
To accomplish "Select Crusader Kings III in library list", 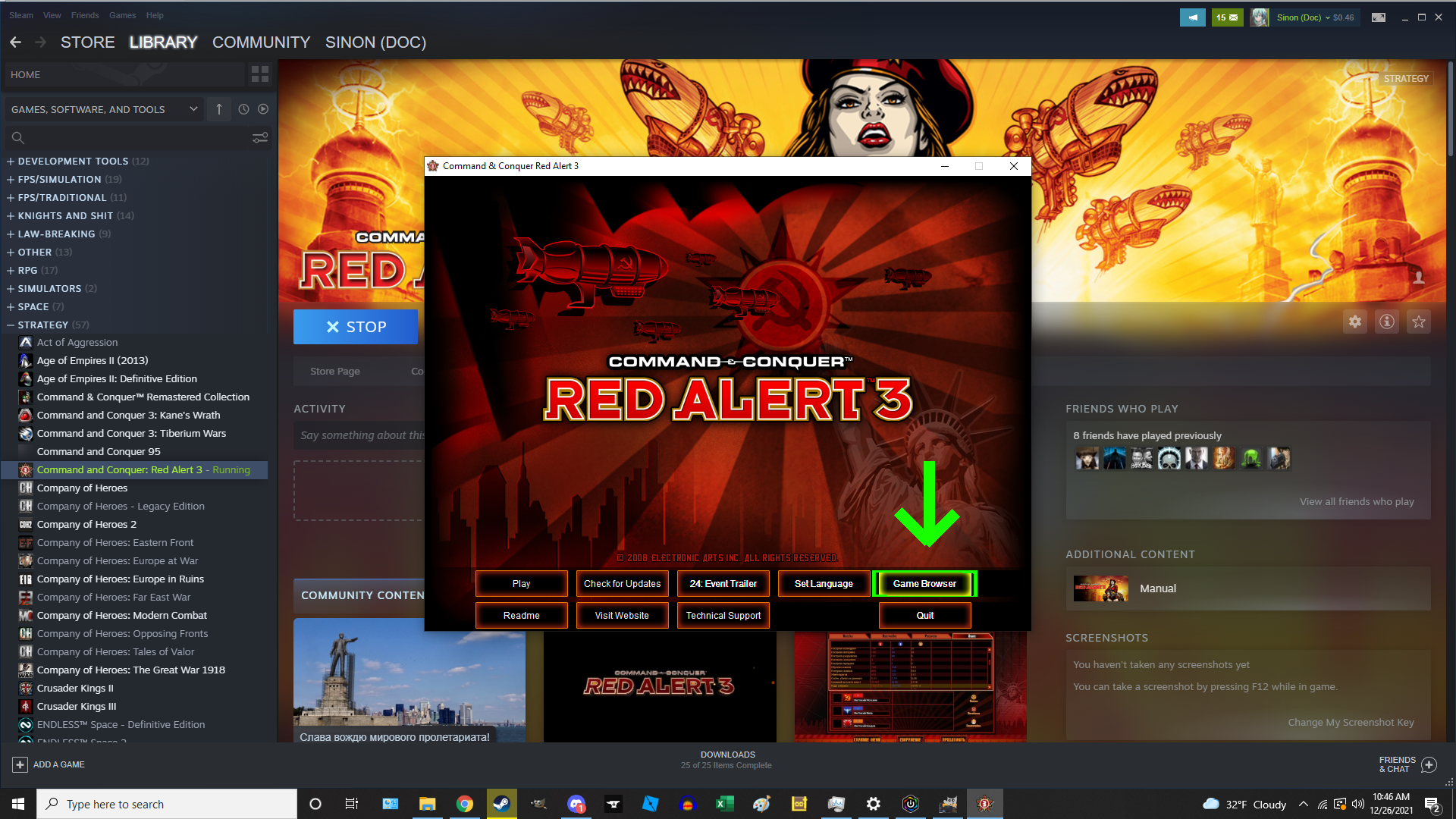I will point(77,706).
